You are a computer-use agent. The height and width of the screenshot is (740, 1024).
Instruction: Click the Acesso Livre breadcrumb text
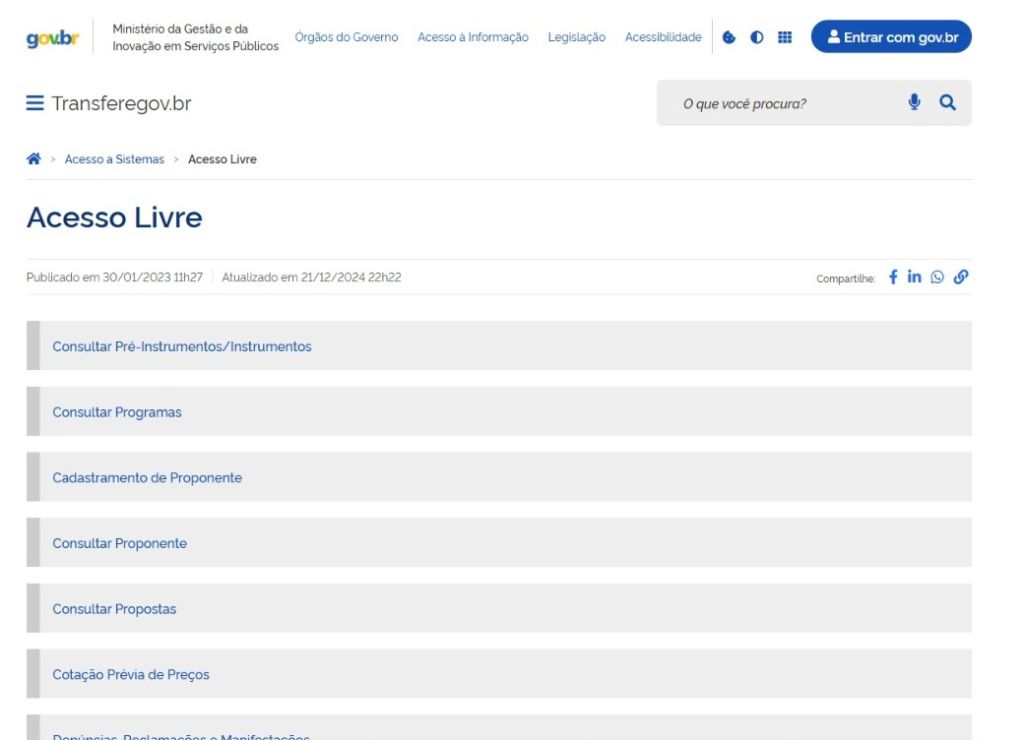coord(222,159)
